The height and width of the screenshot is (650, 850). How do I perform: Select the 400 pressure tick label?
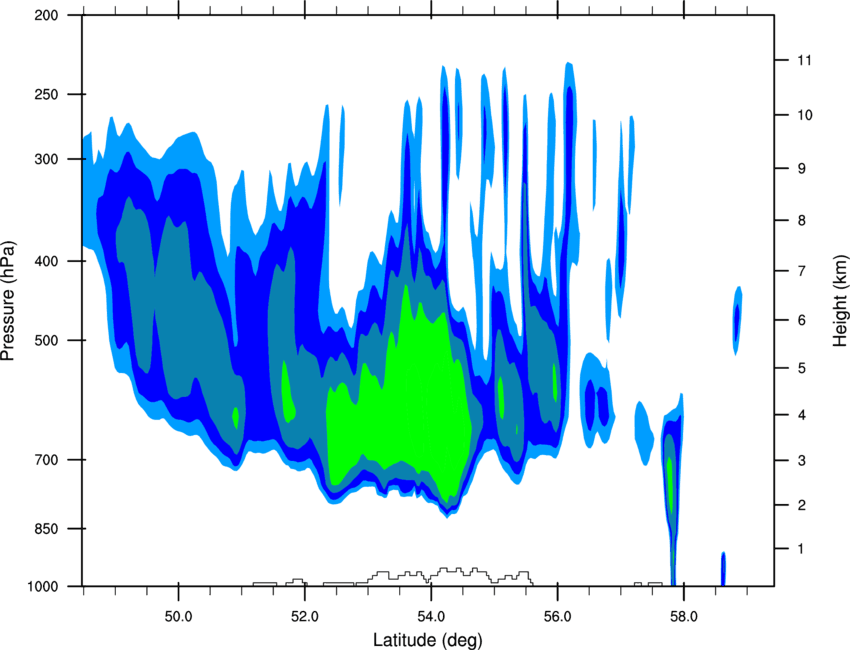[x=46, y=261]
